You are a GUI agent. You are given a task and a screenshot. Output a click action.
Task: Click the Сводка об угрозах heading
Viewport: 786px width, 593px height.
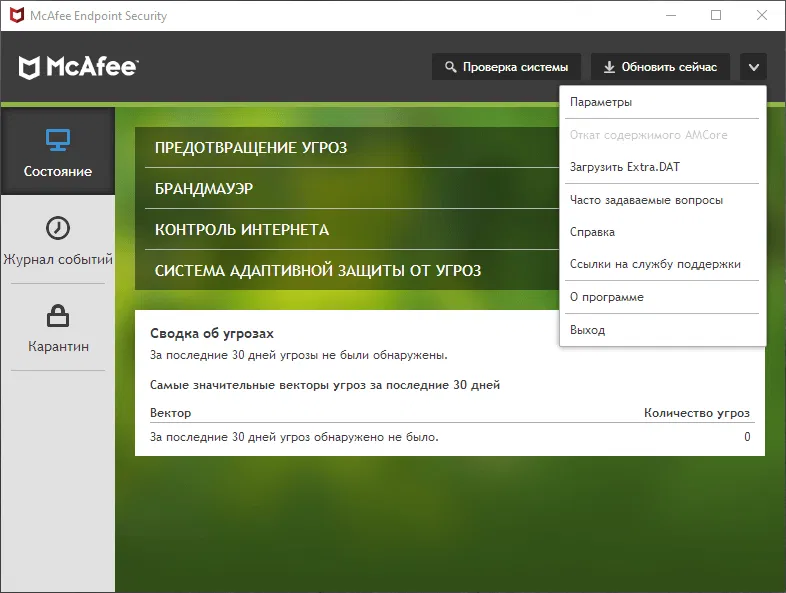pos(212,333)
